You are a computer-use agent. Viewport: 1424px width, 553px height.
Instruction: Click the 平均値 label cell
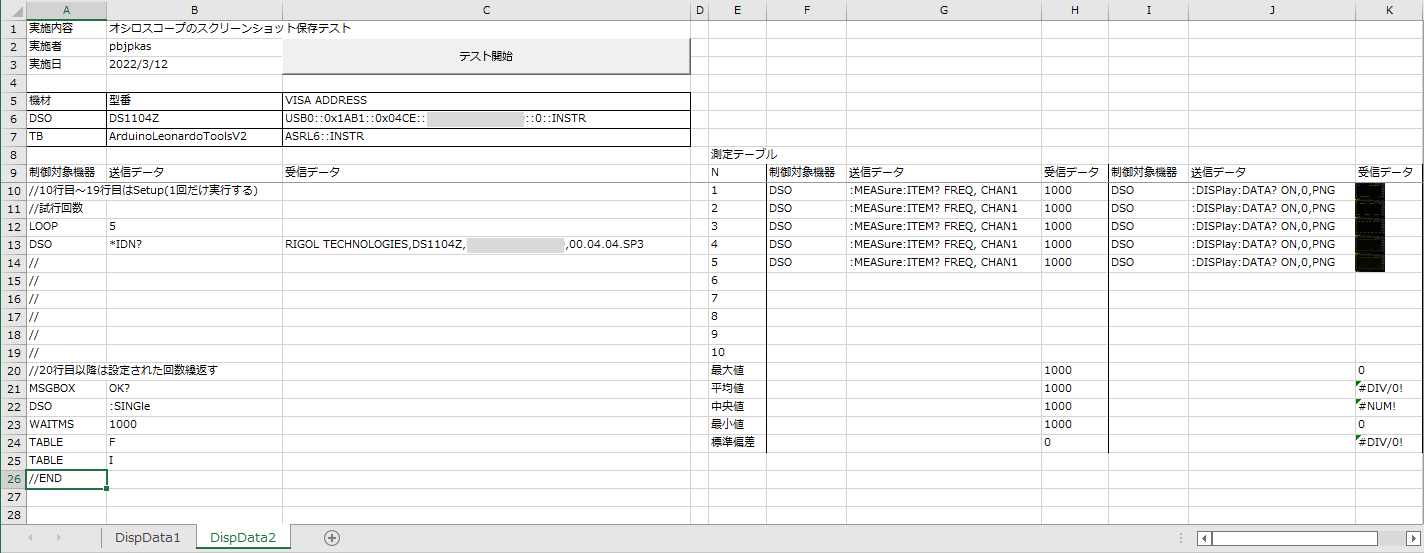[737, 389]
